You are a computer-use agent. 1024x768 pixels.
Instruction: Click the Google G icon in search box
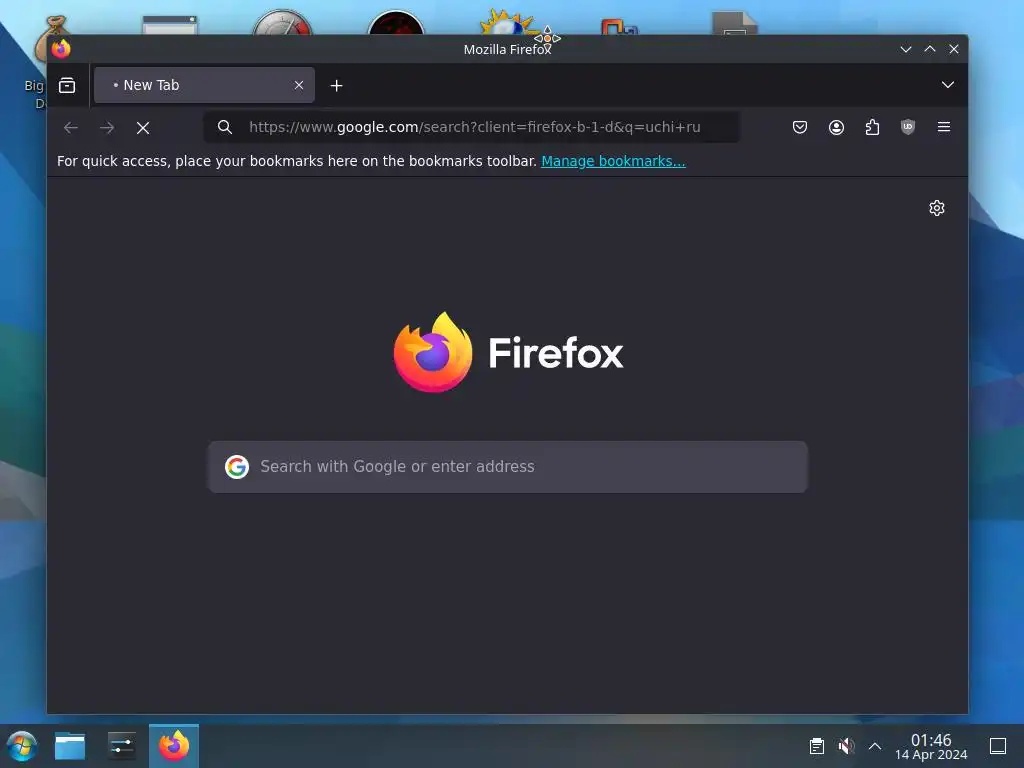(237, 466)
